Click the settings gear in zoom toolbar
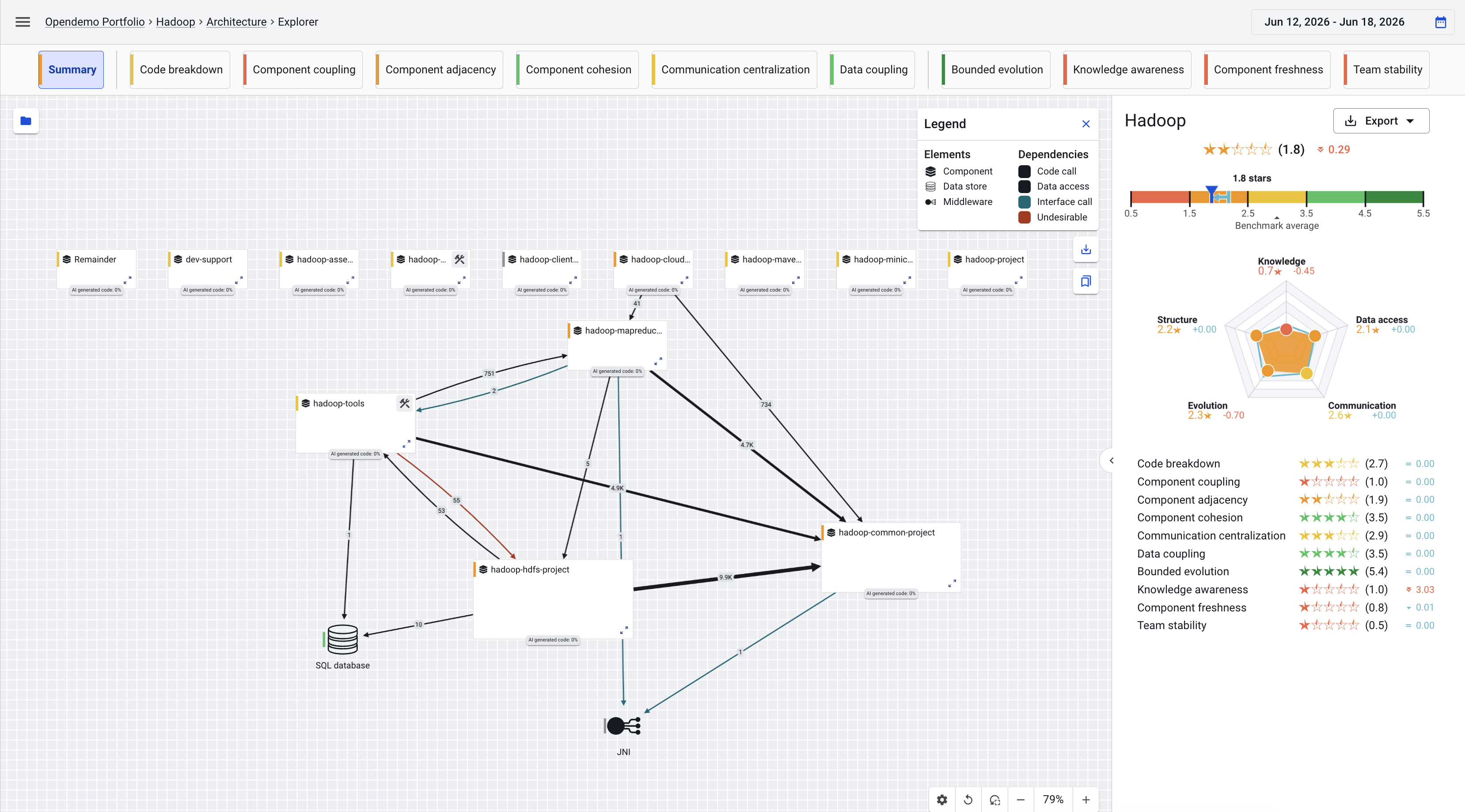The height and width of the screenshot is (812, 1465). pos(942,800)
